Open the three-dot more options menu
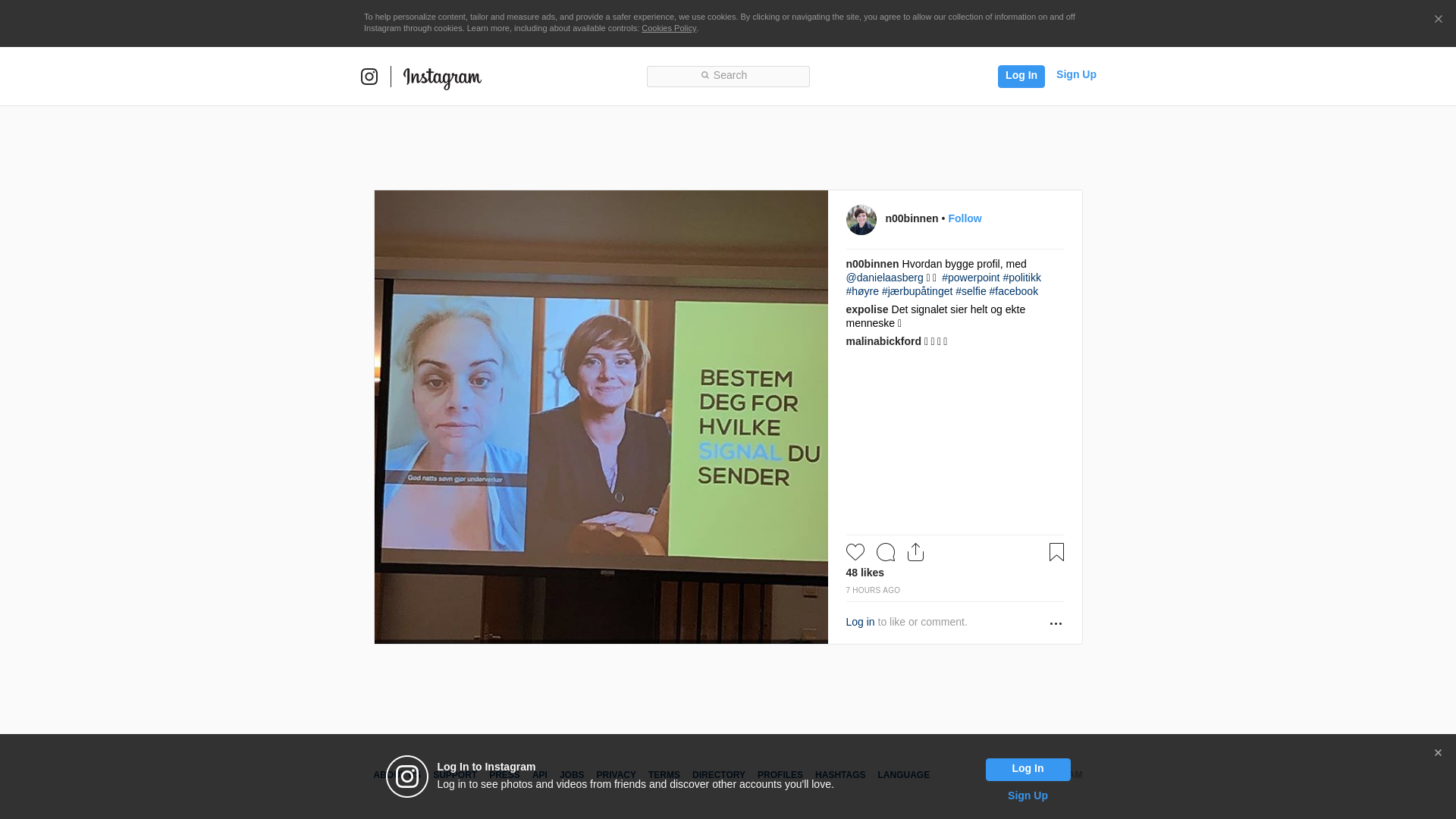Screen dimensions: 1456x819 [x=1056, y=623]
